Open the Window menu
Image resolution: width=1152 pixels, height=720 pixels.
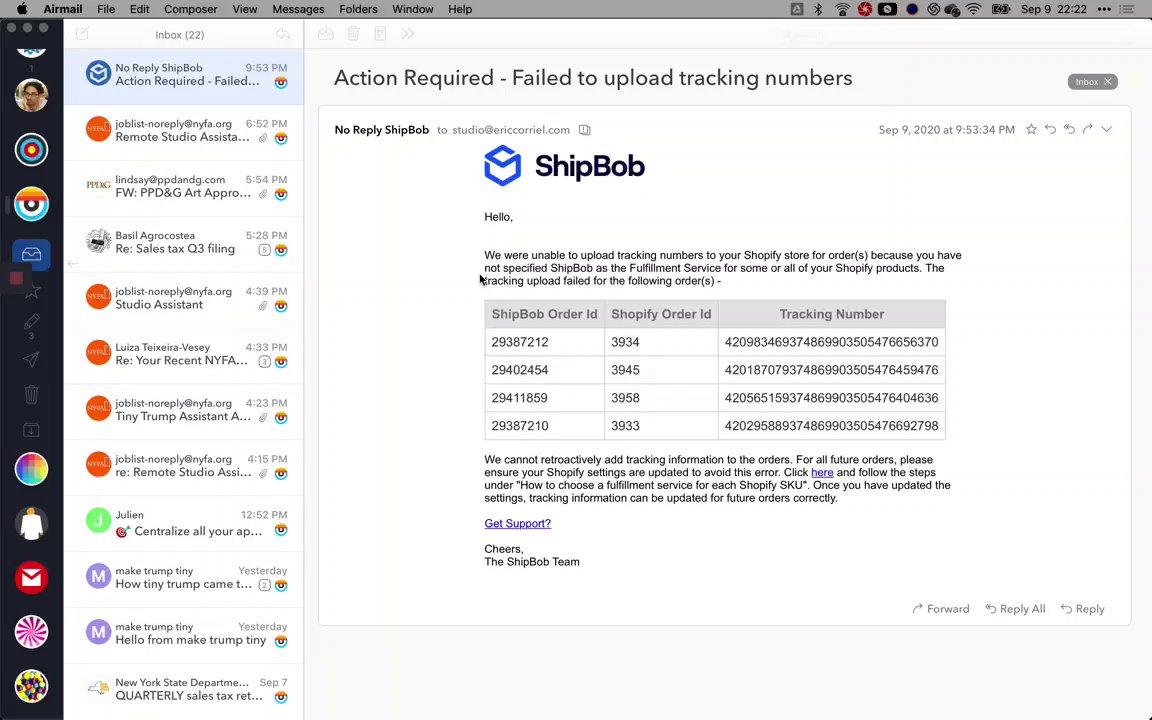tap(413, 9)
